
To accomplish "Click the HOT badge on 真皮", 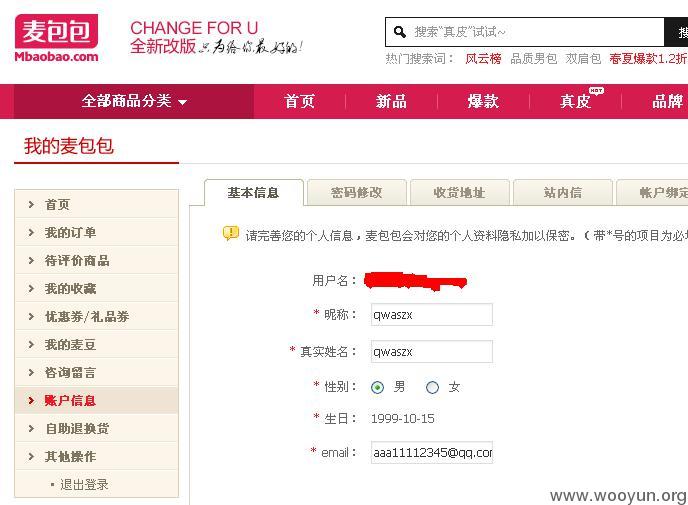I will (596, 90).
